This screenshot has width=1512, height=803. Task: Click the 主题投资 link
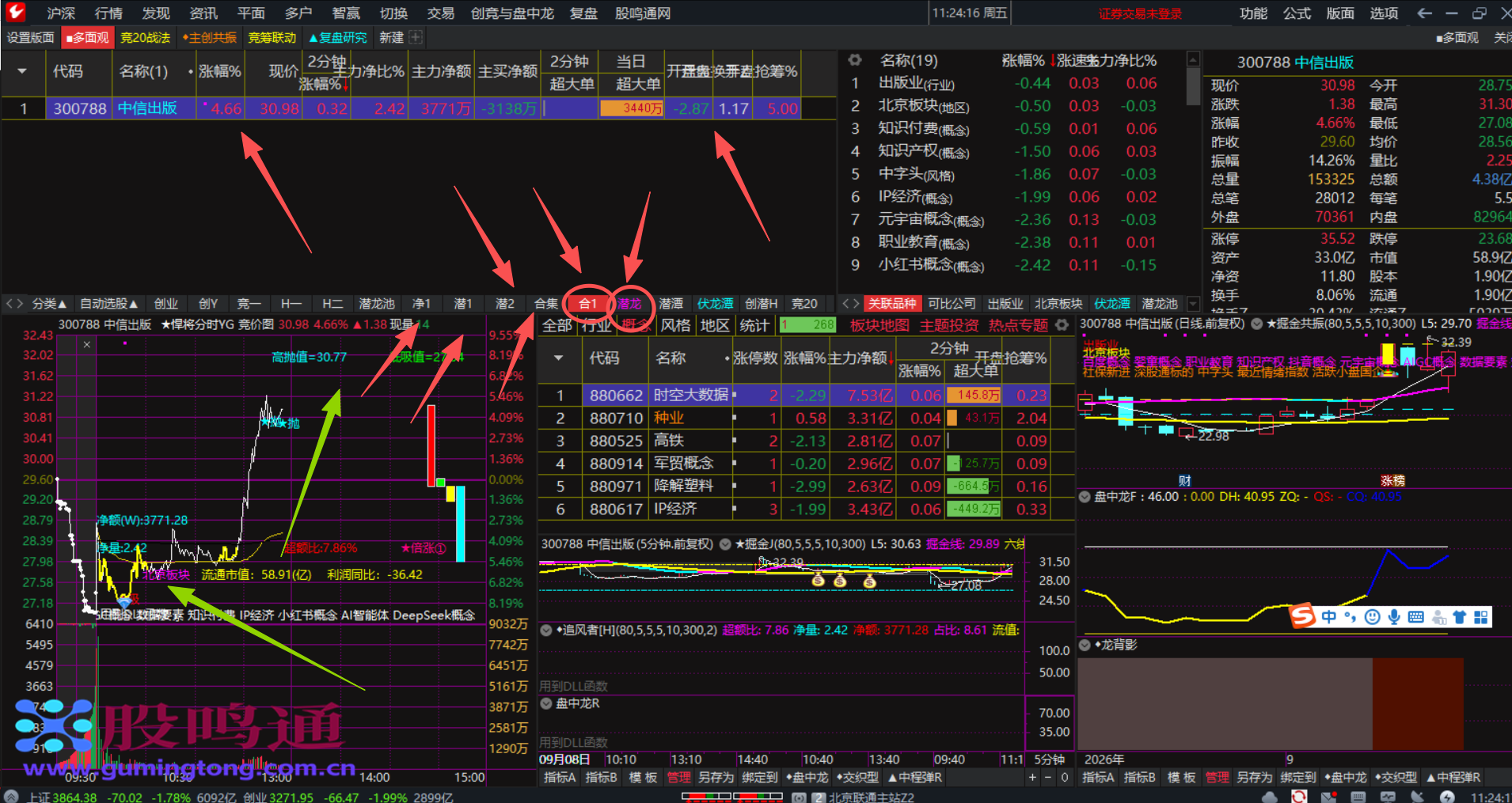948,325
